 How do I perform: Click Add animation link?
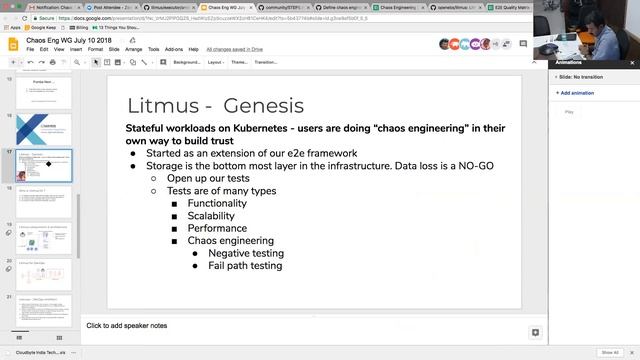click(575, 93)
